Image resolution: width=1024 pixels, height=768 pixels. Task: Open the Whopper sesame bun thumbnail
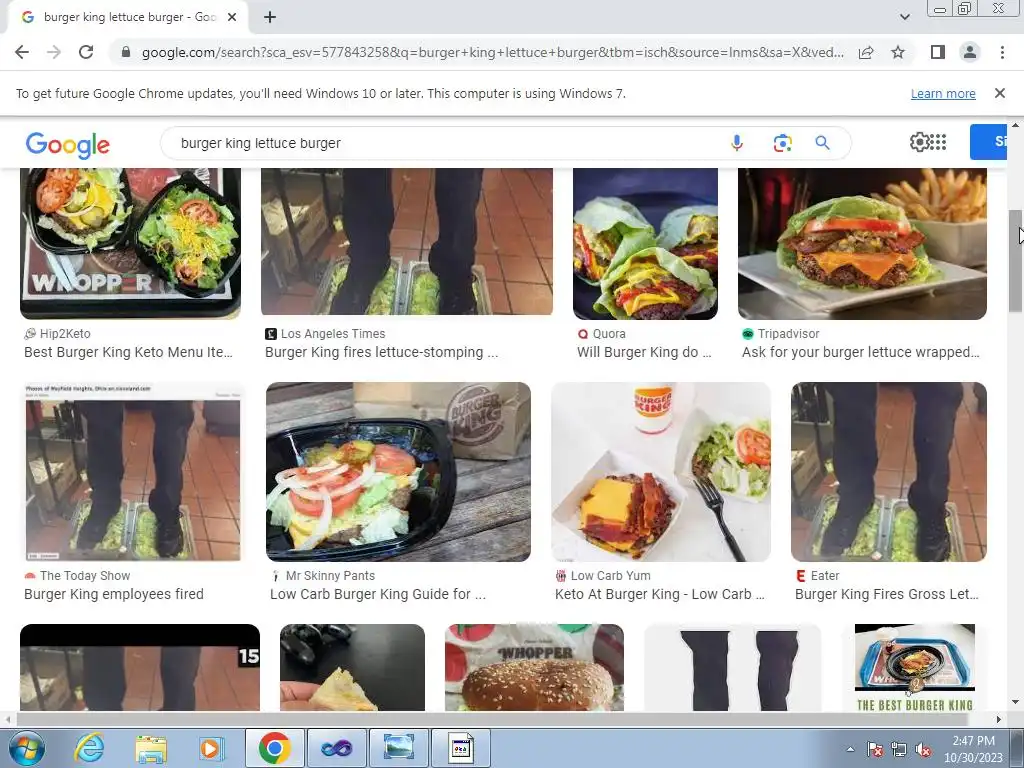point(534,667)
